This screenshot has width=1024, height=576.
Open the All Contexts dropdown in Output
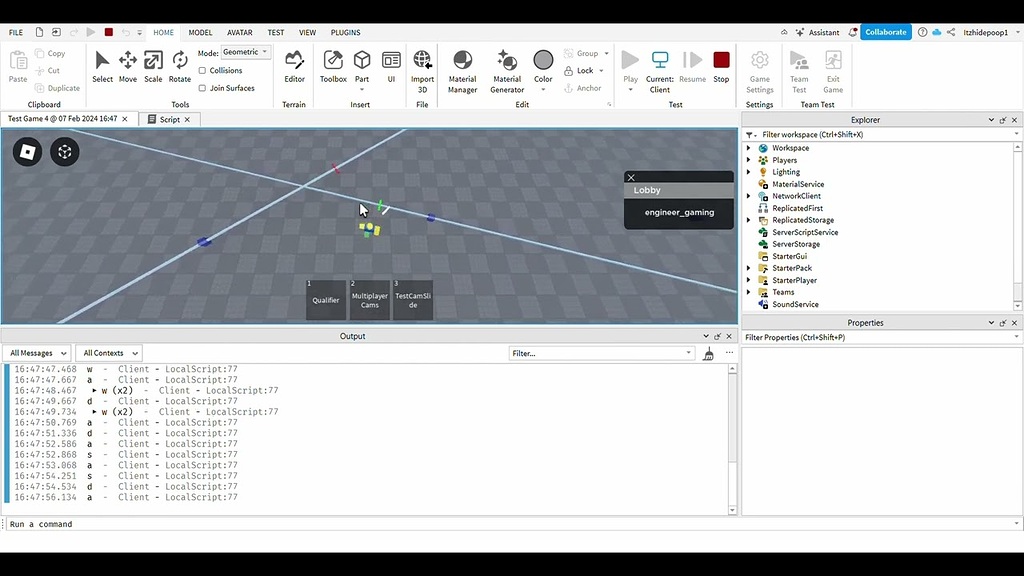click(x=108, y=352)
